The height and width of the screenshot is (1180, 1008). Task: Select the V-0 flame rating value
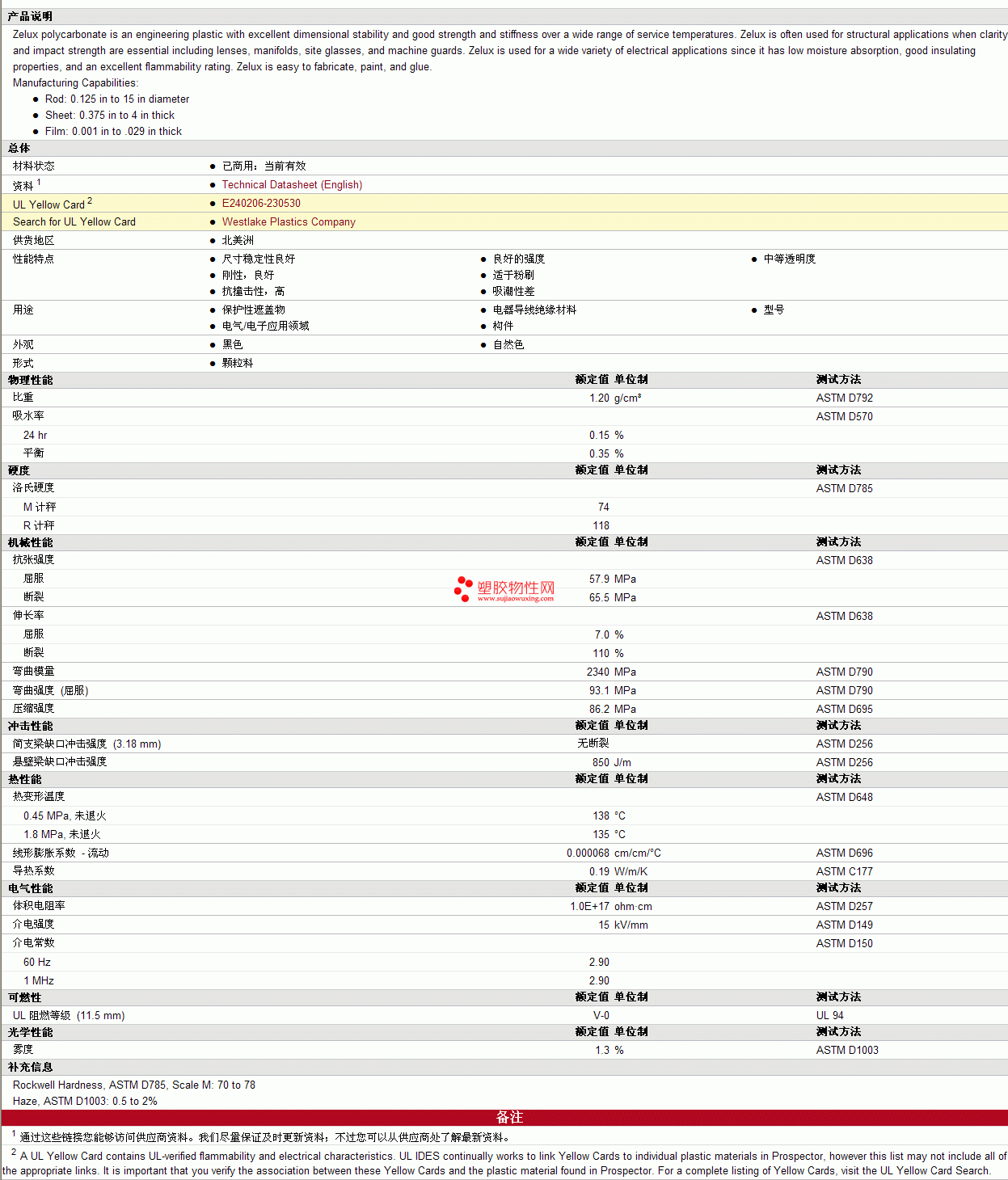coord(601,1015)
